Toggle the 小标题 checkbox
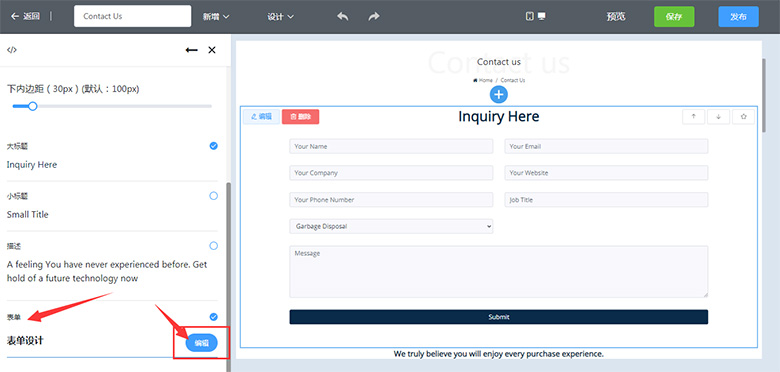This screenshot has width=780, height=372. click(213, 196)
